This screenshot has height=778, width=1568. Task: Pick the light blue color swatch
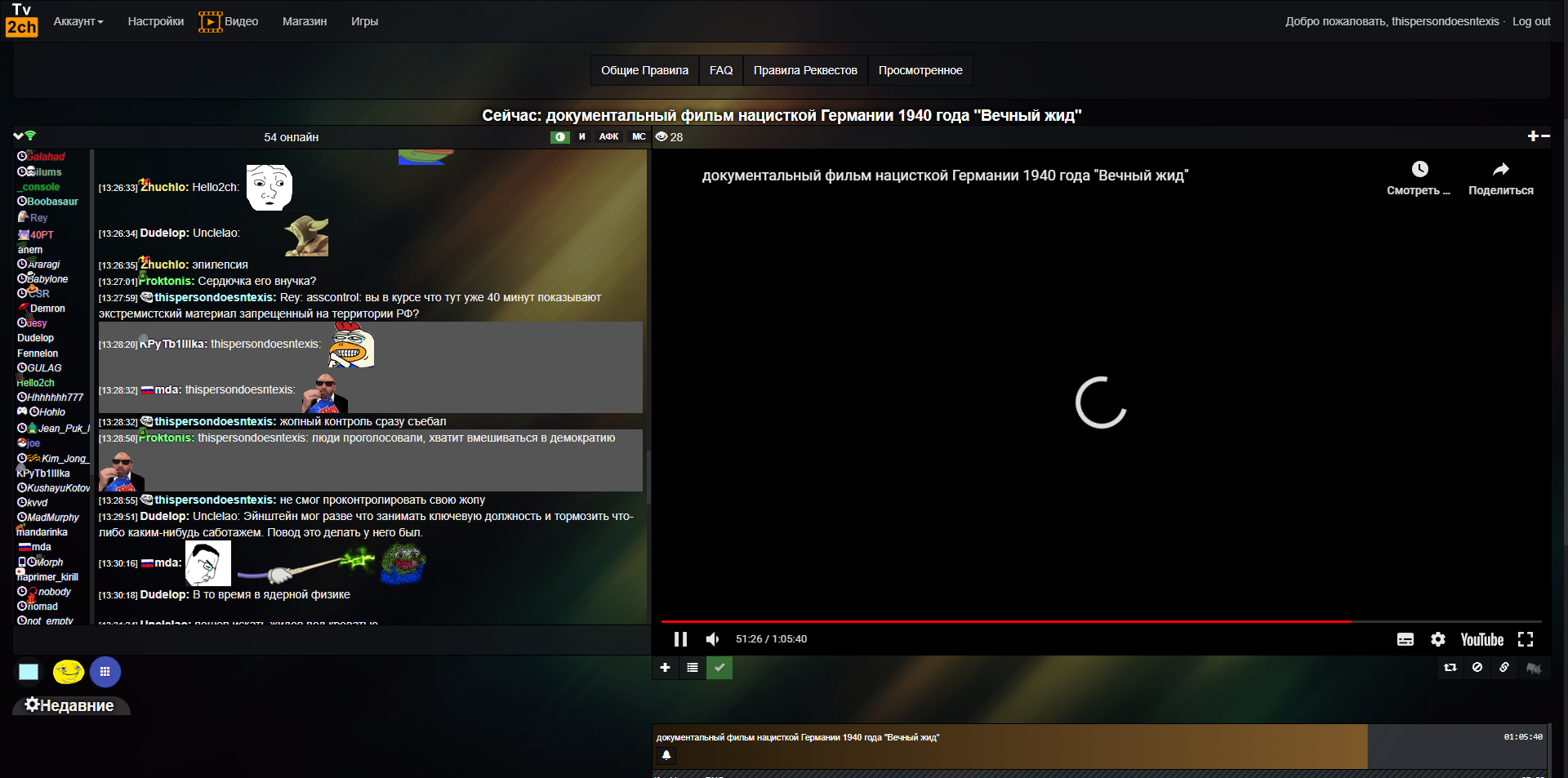[29, 672]
